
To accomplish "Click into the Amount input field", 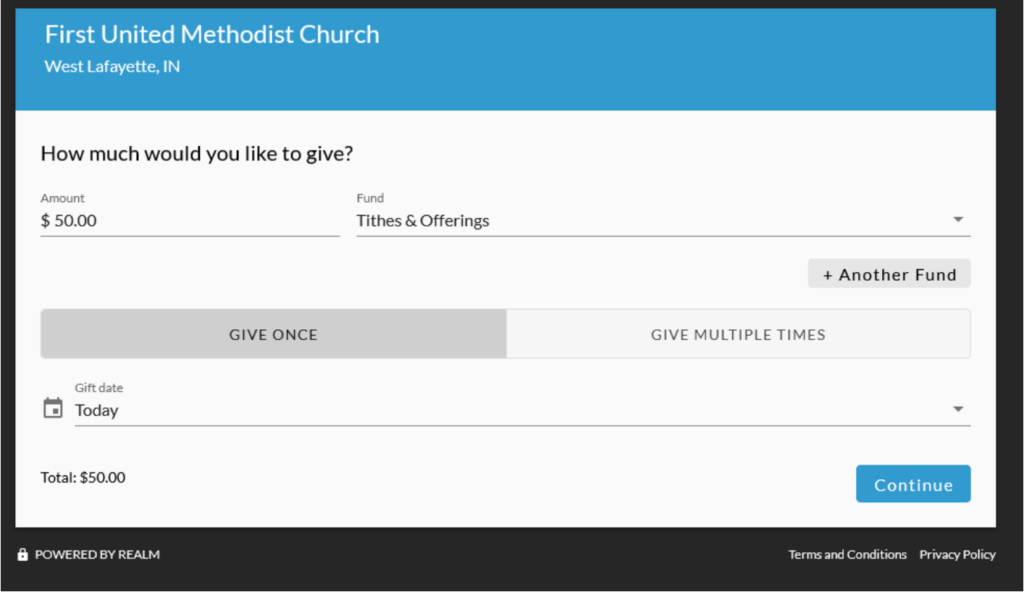I will point(189,220).
